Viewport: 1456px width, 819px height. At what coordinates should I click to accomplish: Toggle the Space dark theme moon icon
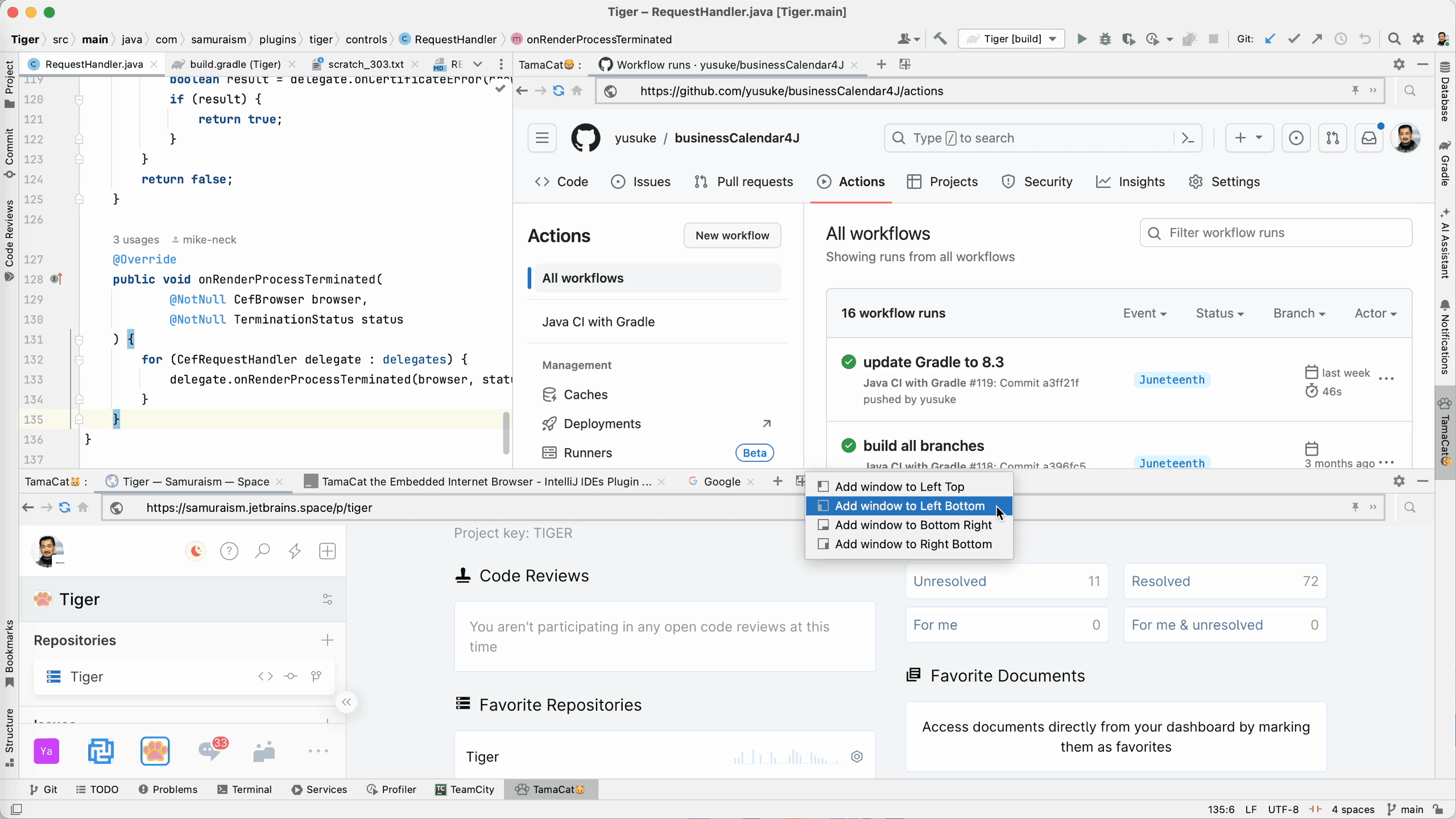[196, 551]
